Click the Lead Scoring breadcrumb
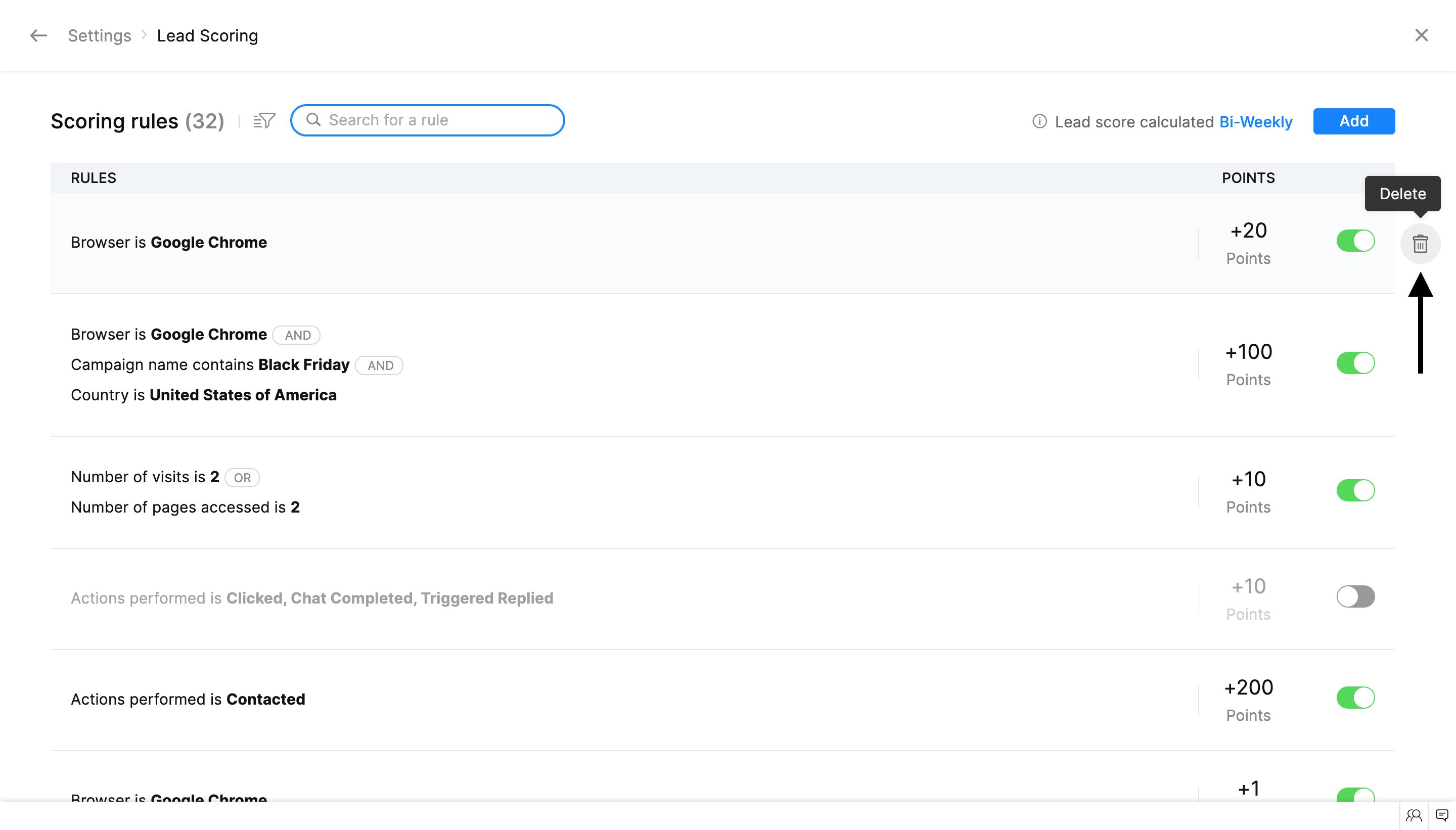The image size is (1456, 830). tap(207, 35)
